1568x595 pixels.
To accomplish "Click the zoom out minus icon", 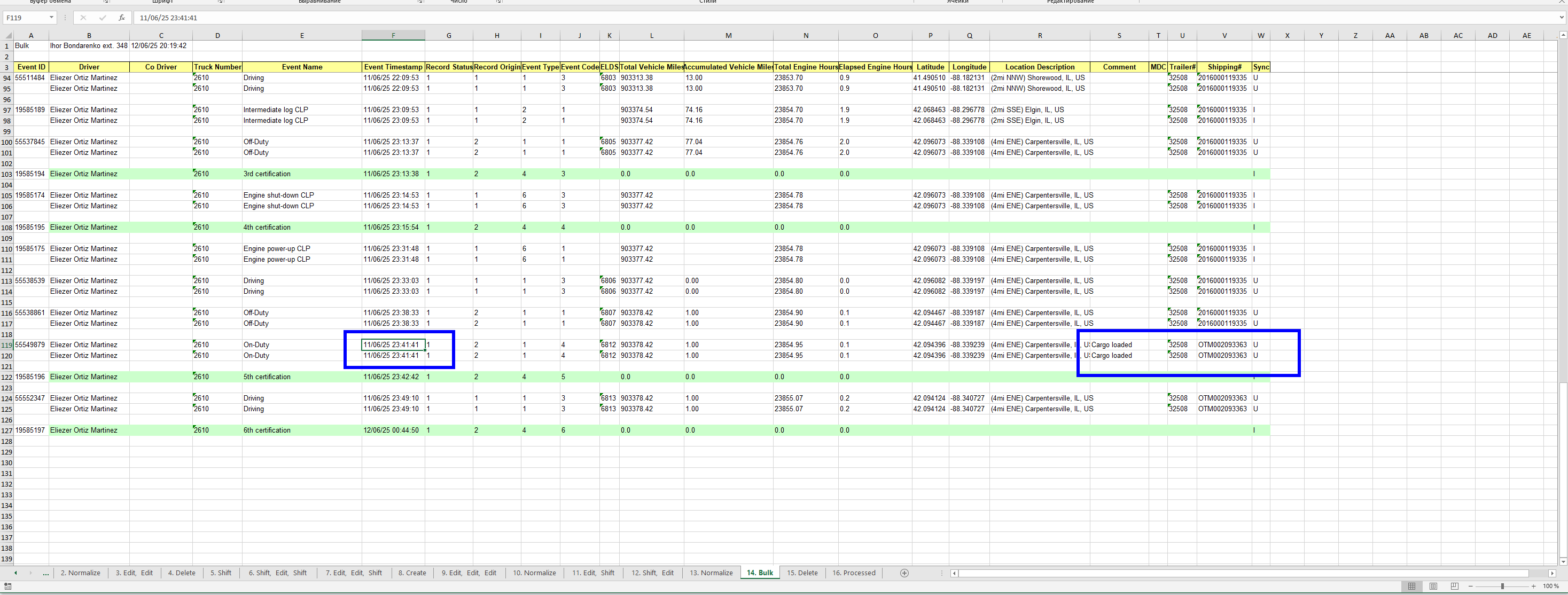I will click(1471, 586).
